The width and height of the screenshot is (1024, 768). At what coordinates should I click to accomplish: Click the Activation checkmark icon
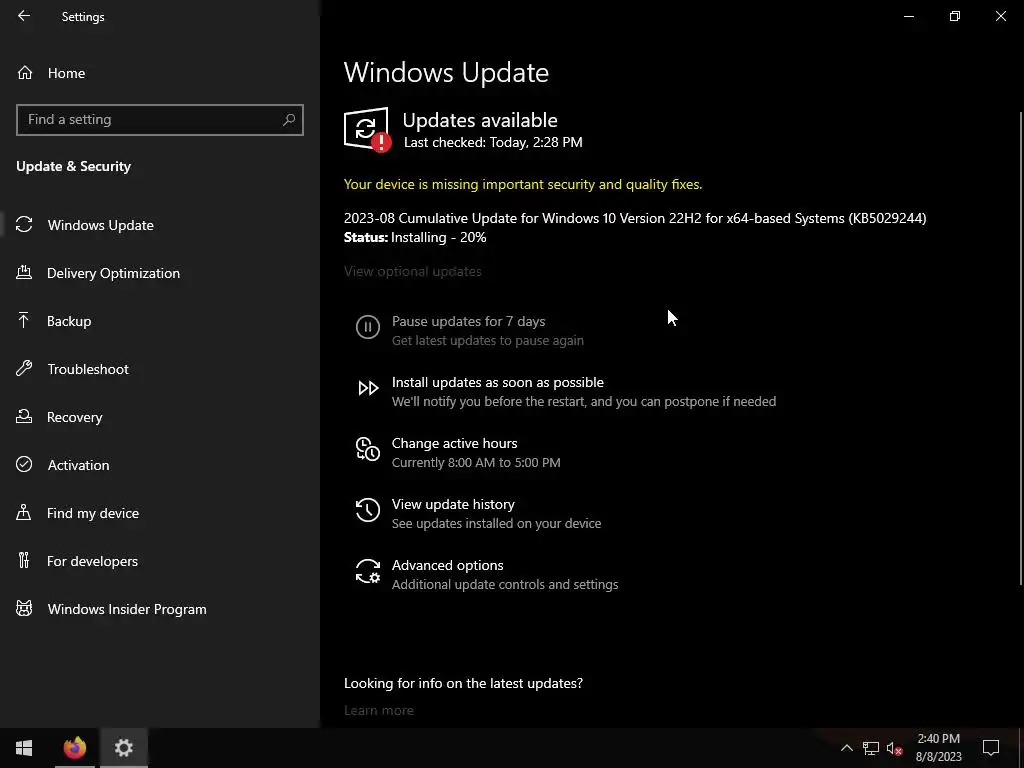coord(24,464)
